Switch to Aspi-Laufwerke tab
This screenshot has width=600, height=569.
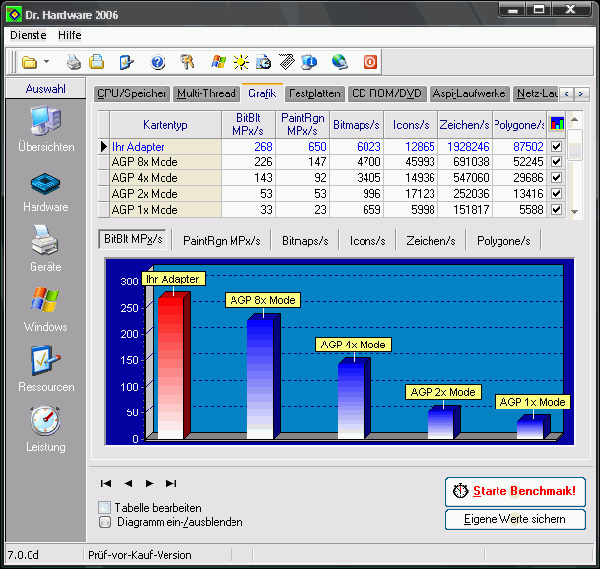pos(469,94)
